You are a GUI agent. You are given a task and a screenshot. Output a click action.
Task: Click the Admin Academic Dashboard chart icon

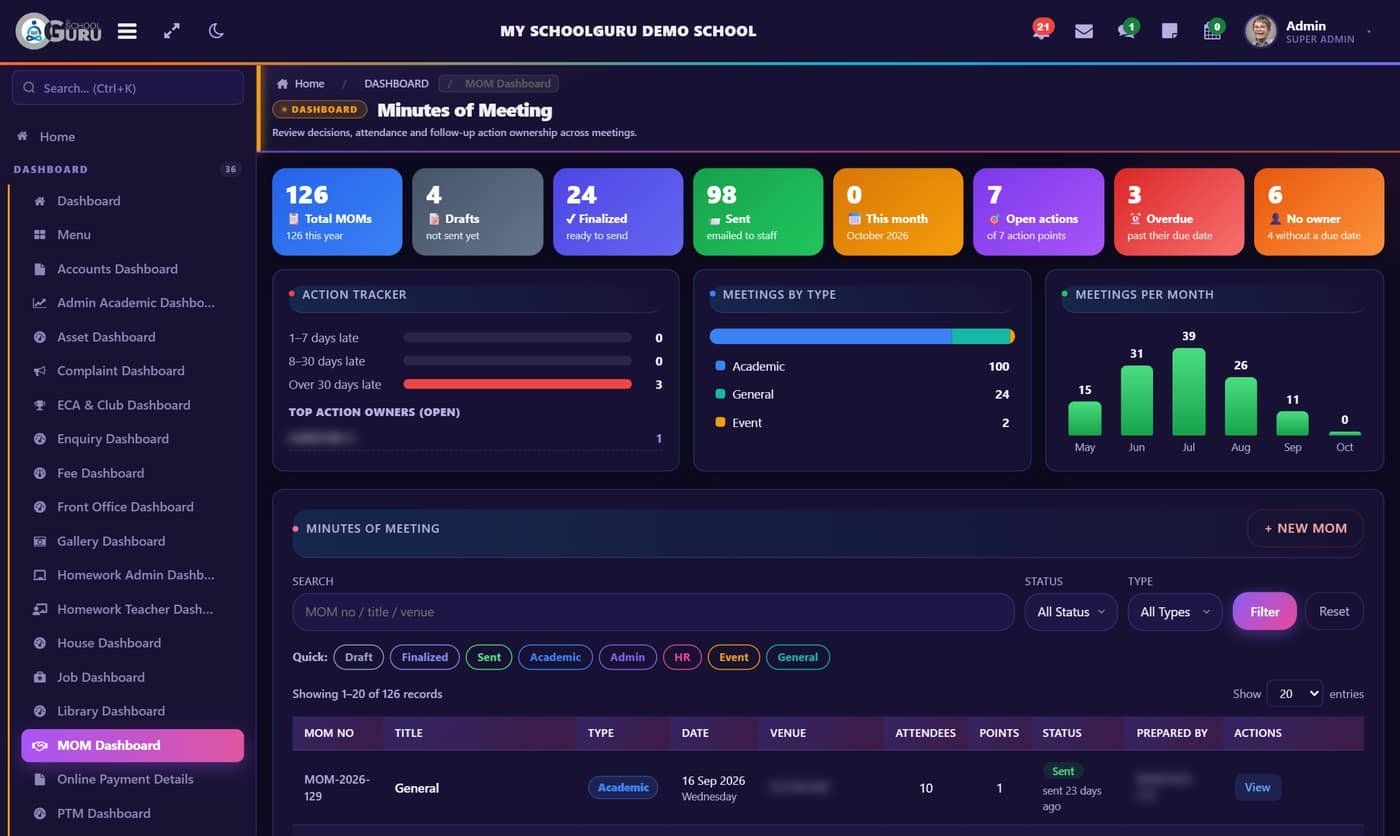[40, 303]
